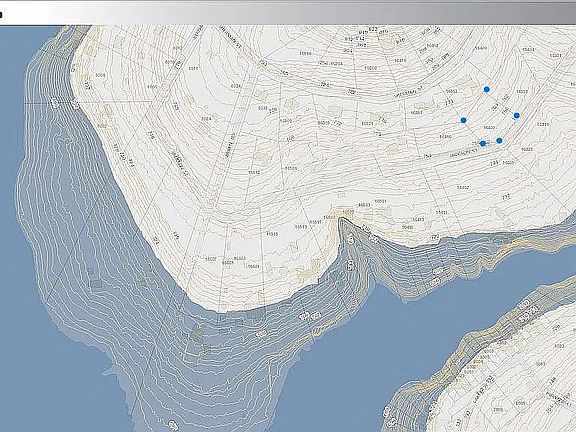Viewport: 576px width, 432px height.
Task: Select the northernmost blue vertex marker
Action: [487, 89]
